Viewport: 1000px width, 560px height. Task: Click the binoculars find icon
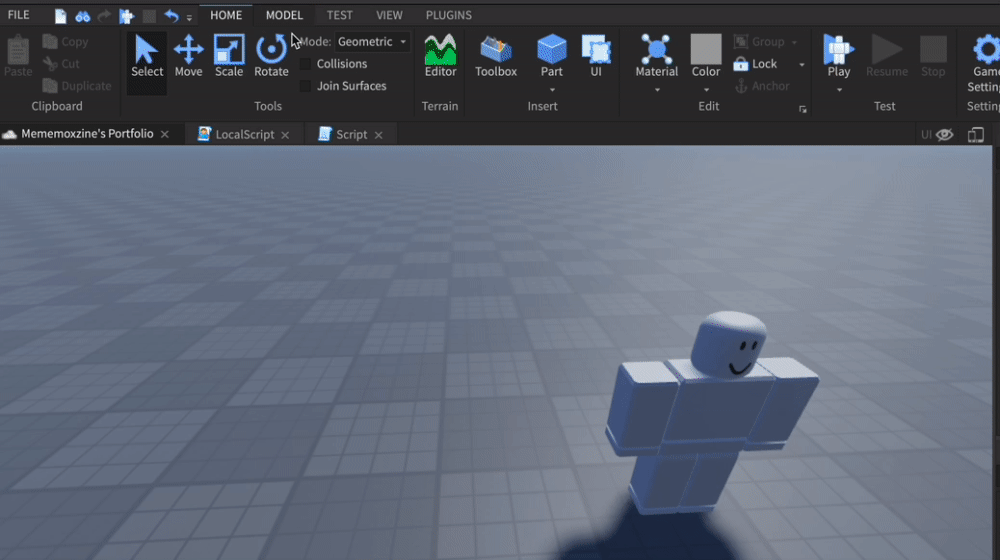[x=82, y=16]
